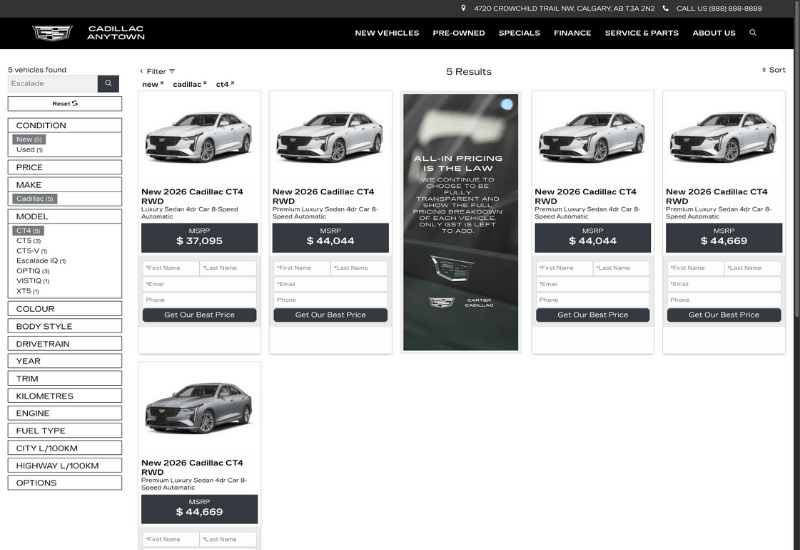This screenshot has height=550, width=800.
Task: Remove the 'new' filter tag
Action: click(x=162, y=84)
